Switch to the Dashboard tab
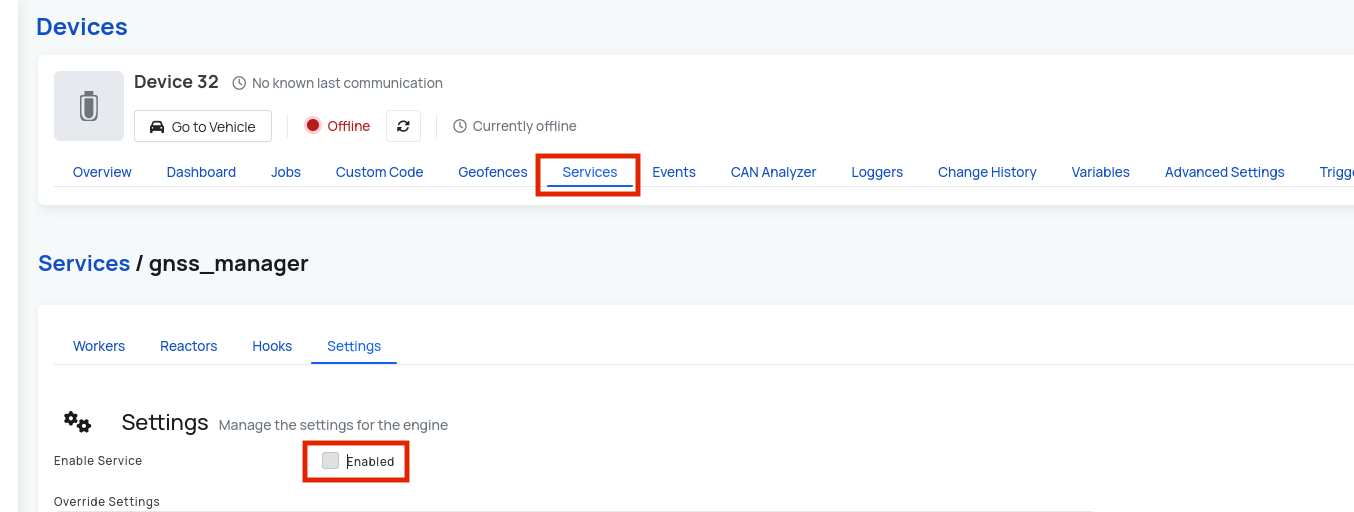The height and width of the screenshot is (512, 1354). pyautogui.click(x=201, y=172)
